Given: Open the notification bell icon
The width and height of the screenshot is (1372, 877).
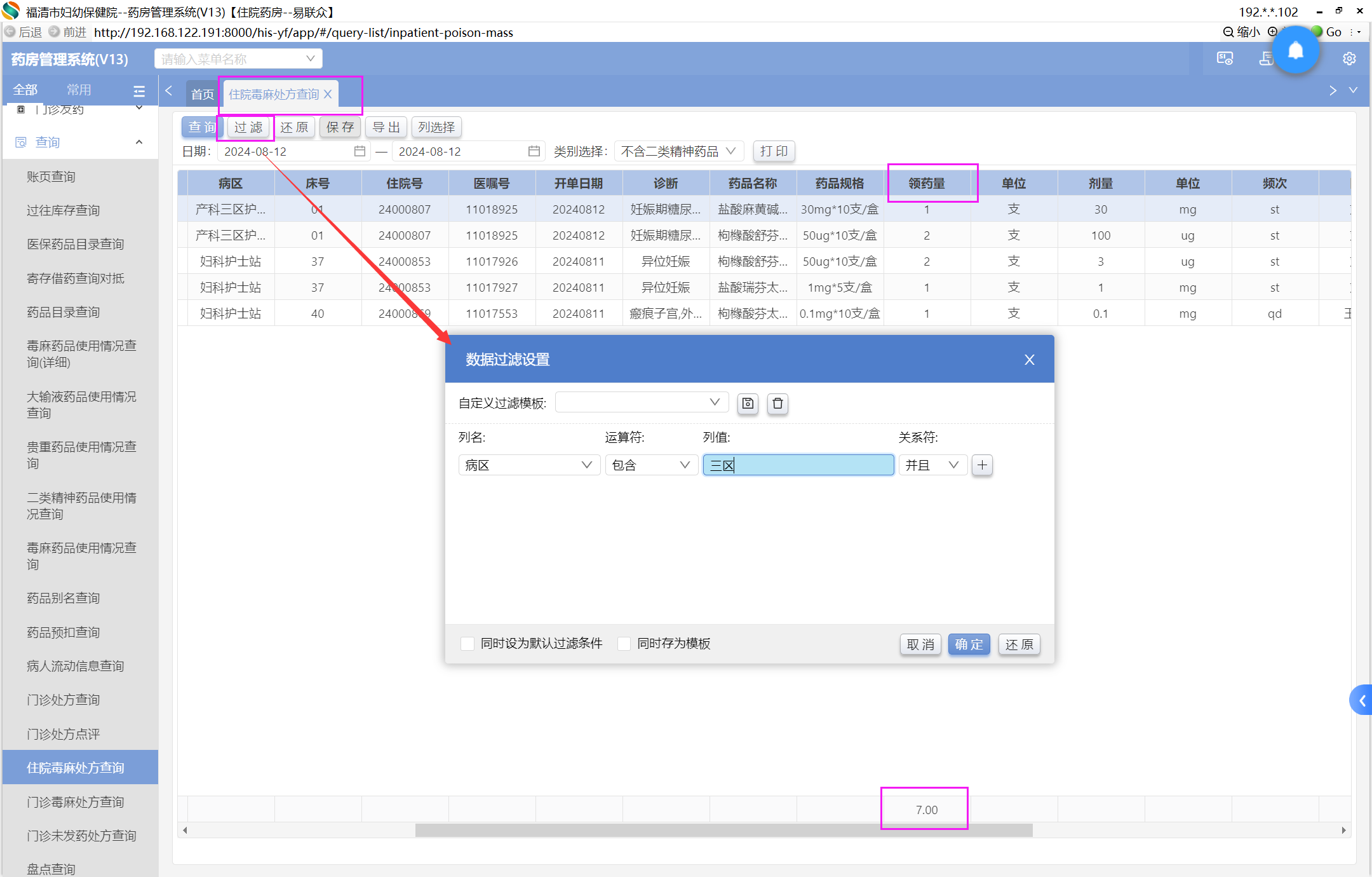Looking at the screenshot, I should (x=1295, y=51).
